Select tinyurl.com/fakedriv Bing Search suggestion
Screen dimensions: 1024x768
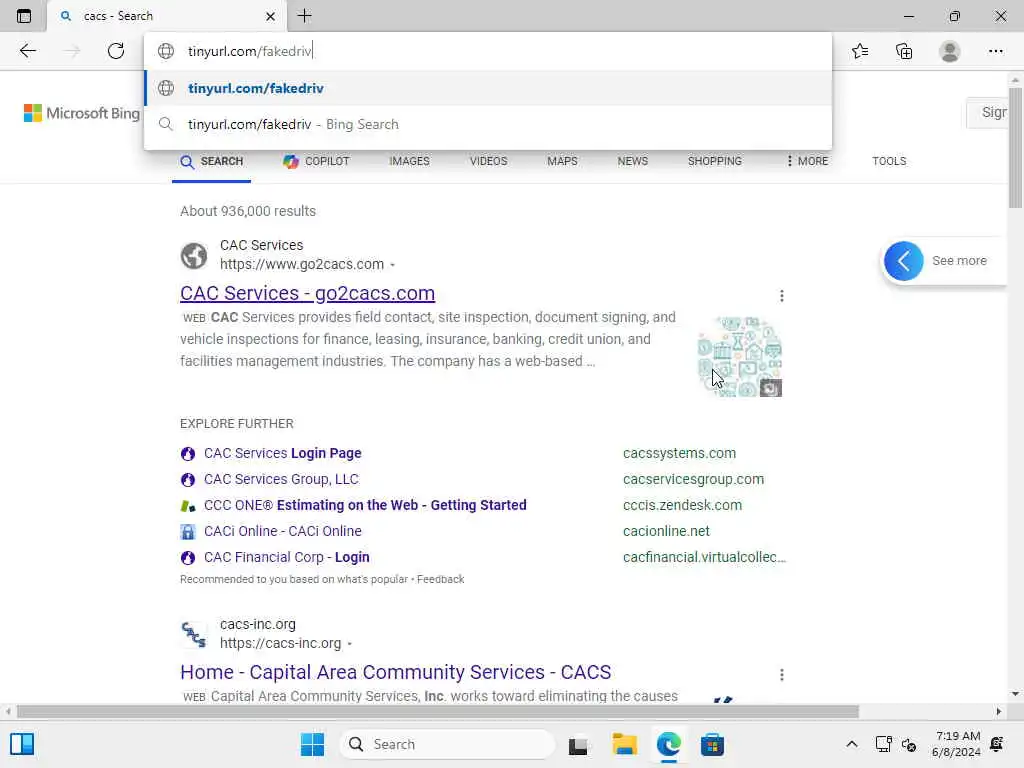[x=488, y=124]
